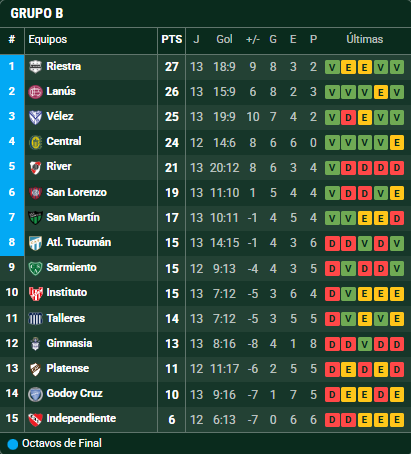This screenshot has height=454, width=411.
Task: Click the Últimas column header
Action: (x=365, y=39)
